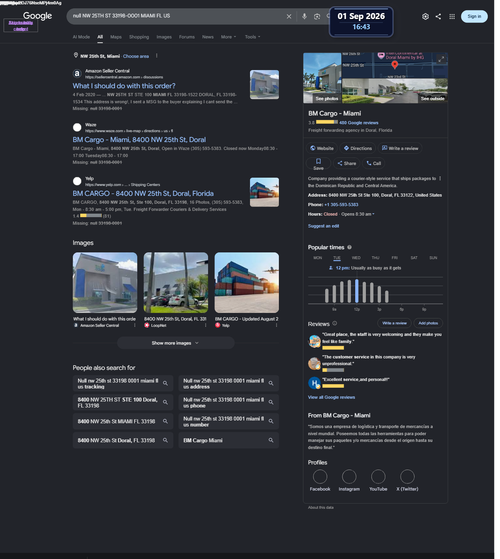The height and width of the screenshot is (559, 500).
Task: Select WED in popular times
Action: tap(356, 258)
